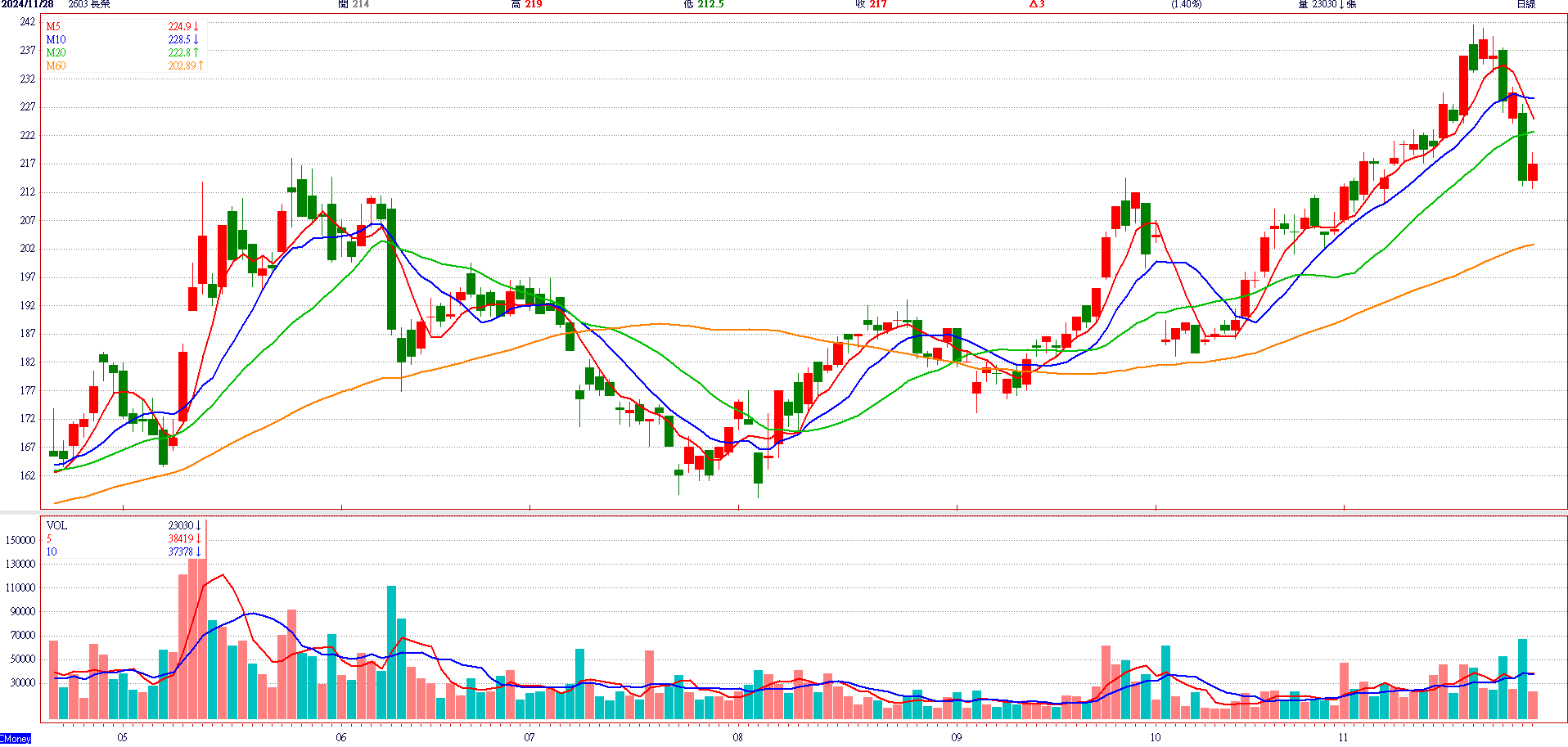Image resolution: width=1568 pixels, height=747 pixels.
Task: Click the high price 高 219
Action: [526, 4]
